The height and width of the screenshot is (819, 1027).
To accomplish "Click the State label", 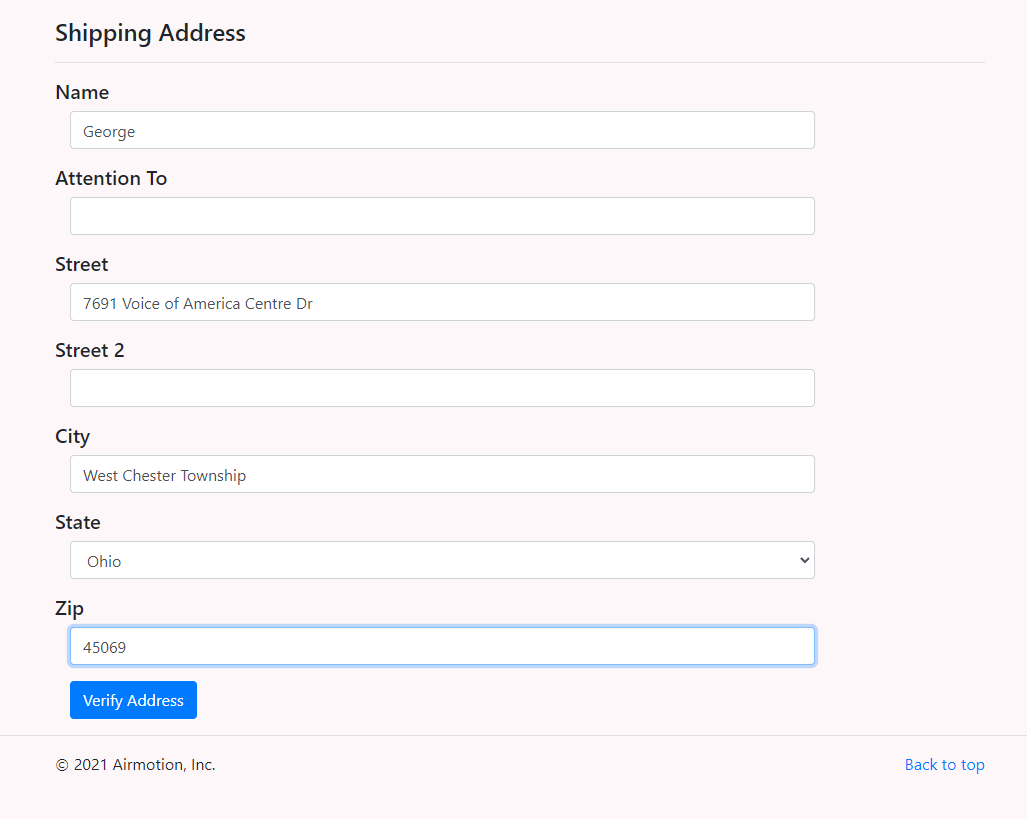I will (77, 522).
